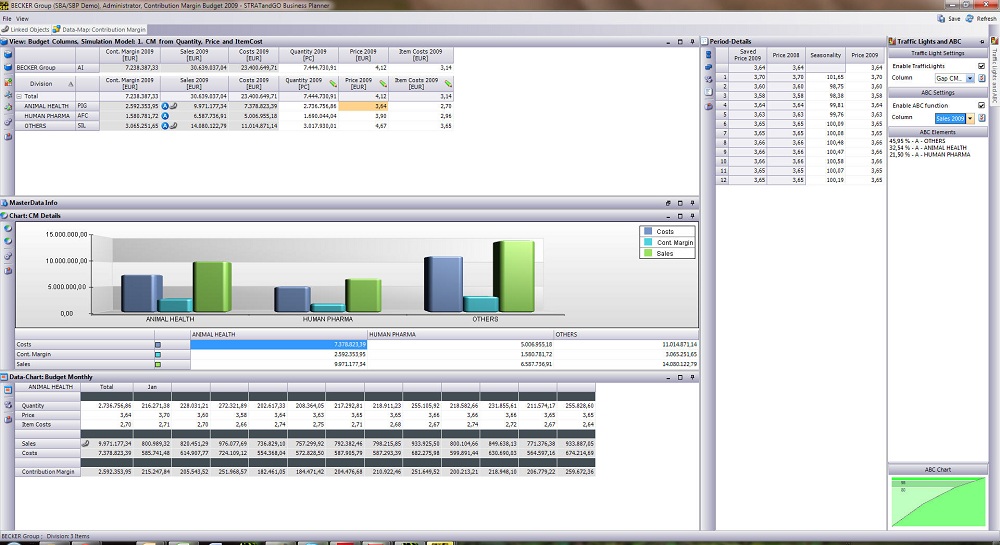Click the settings icon beside the Gap CM column dropdown
This screenshot has width=1000, height=545.
coord(982,78)
